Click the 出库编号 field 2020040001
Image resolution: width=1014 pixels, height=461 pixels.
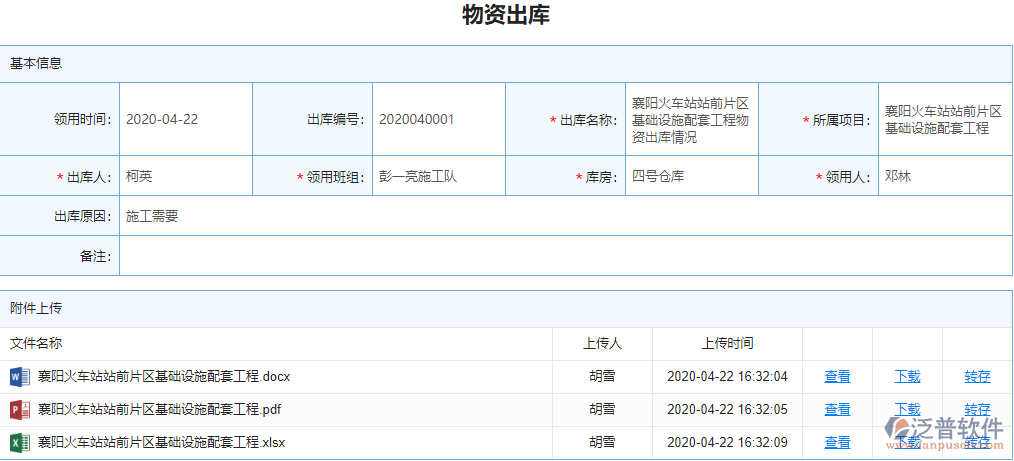[439, 119]
